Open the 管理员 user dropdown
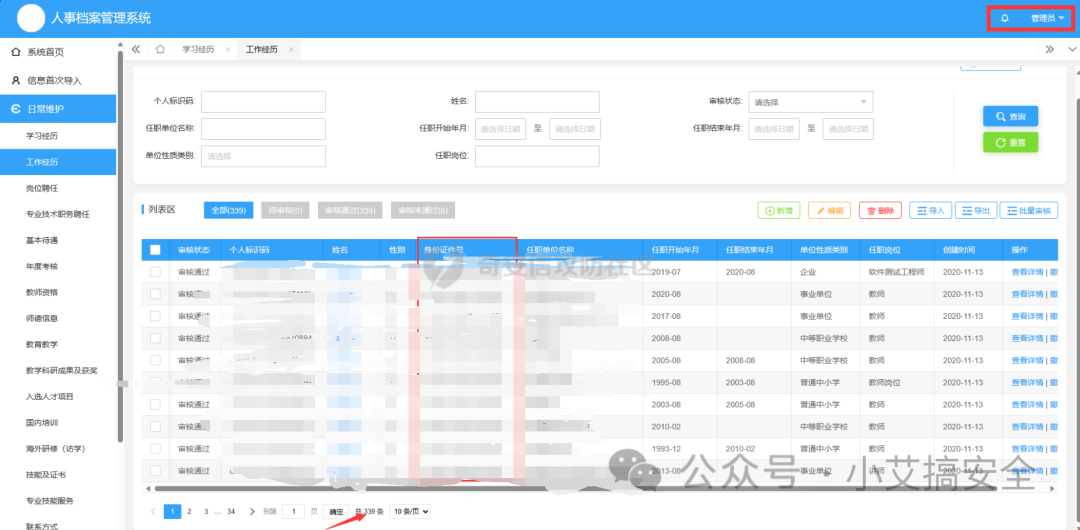Viewport: 1080px width, 530px height. click(1047, 19)
